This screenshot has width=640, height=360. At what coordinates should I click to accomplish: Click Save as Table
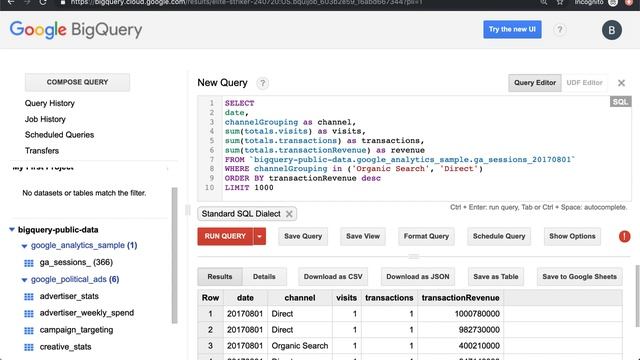(496, 277)
